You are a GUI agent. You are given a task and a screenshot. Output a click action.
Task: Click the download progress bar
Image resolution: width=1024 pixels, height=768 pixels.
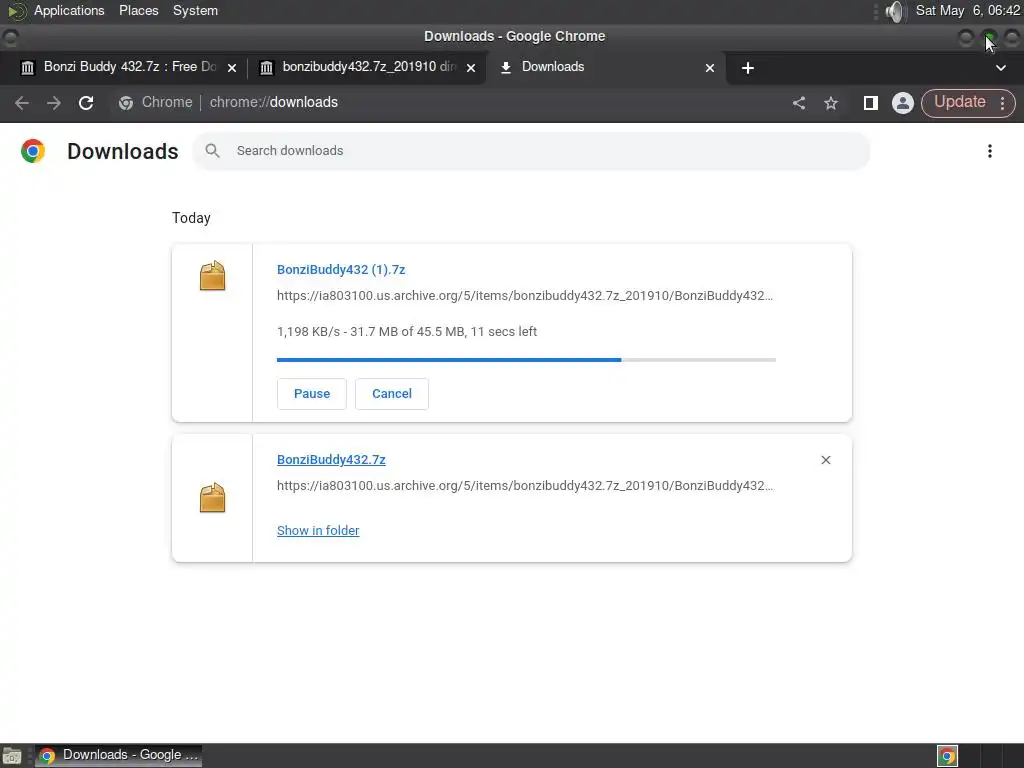[x=526, y=360]
